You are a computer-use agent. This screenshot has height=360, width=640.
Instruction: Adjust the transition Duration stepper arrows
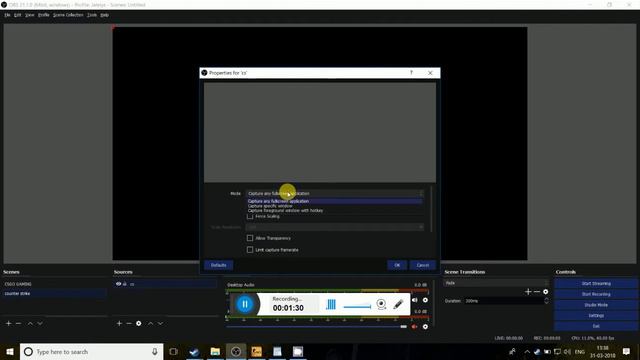pos(546,301)
